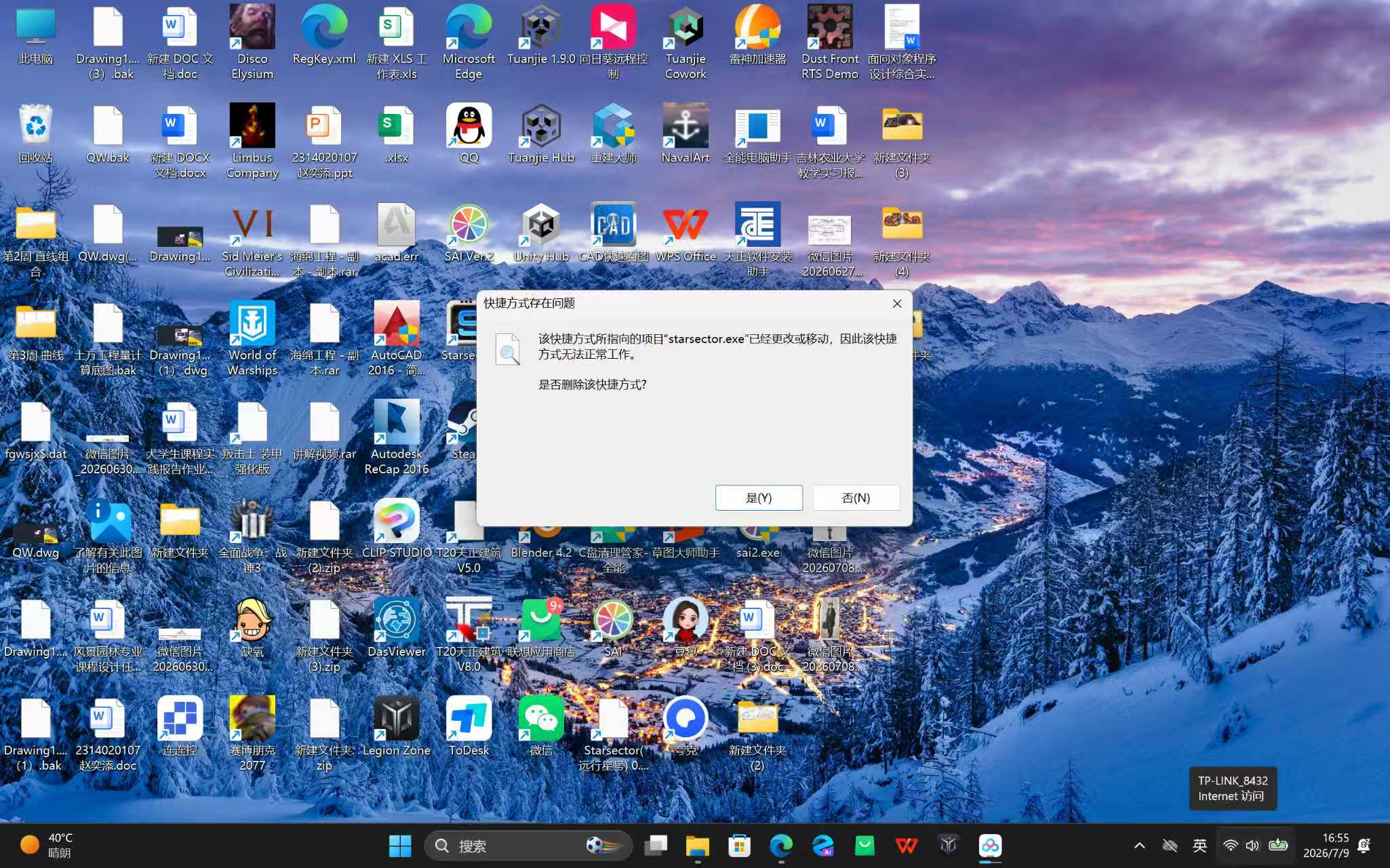Select the 了解有关此图片的信息 icon
The height and width of the screenshot is (868, 1390).
108,537
